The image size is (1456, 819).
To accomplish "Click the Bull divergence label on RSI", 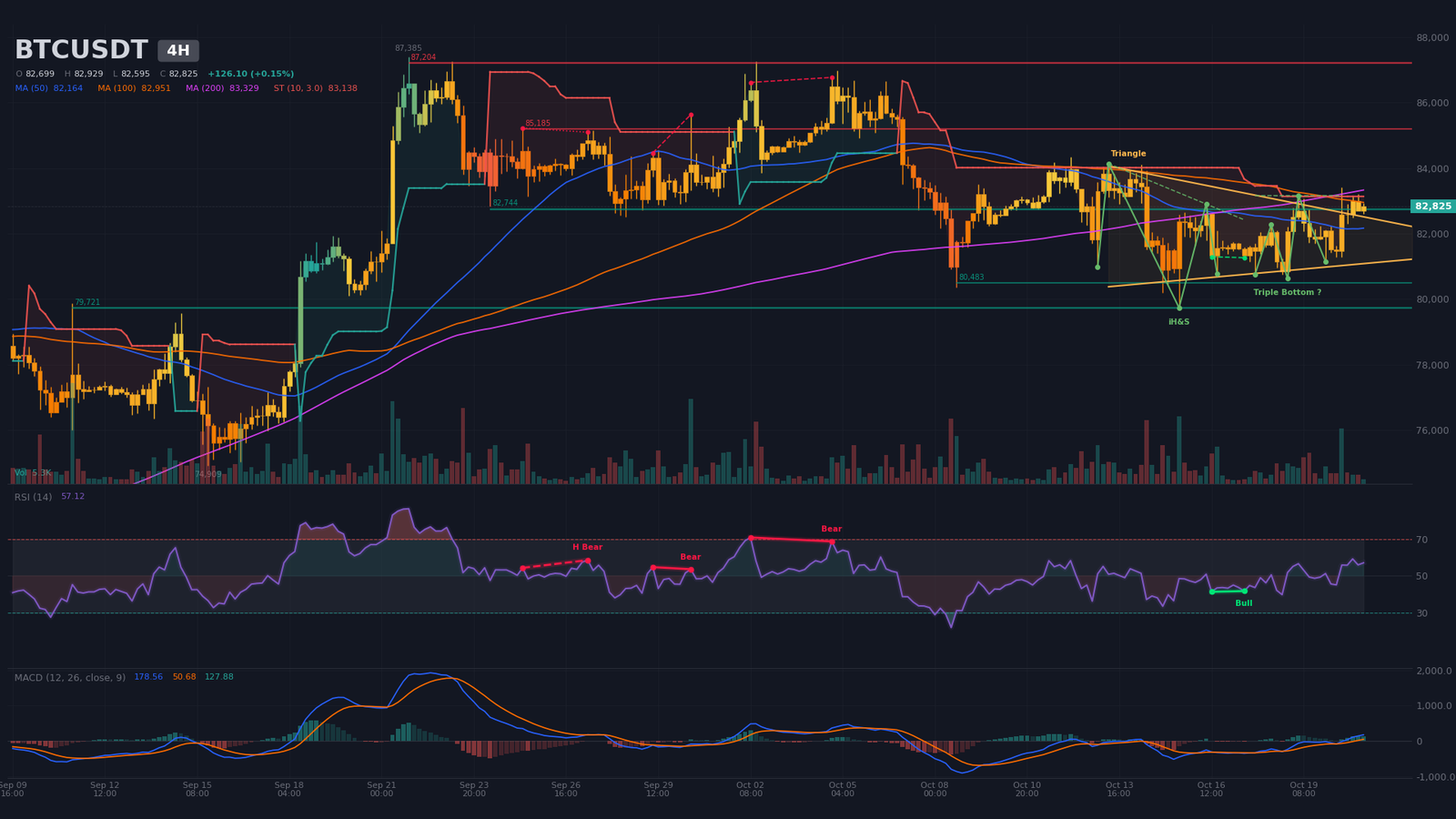I will coord(1244,603).
